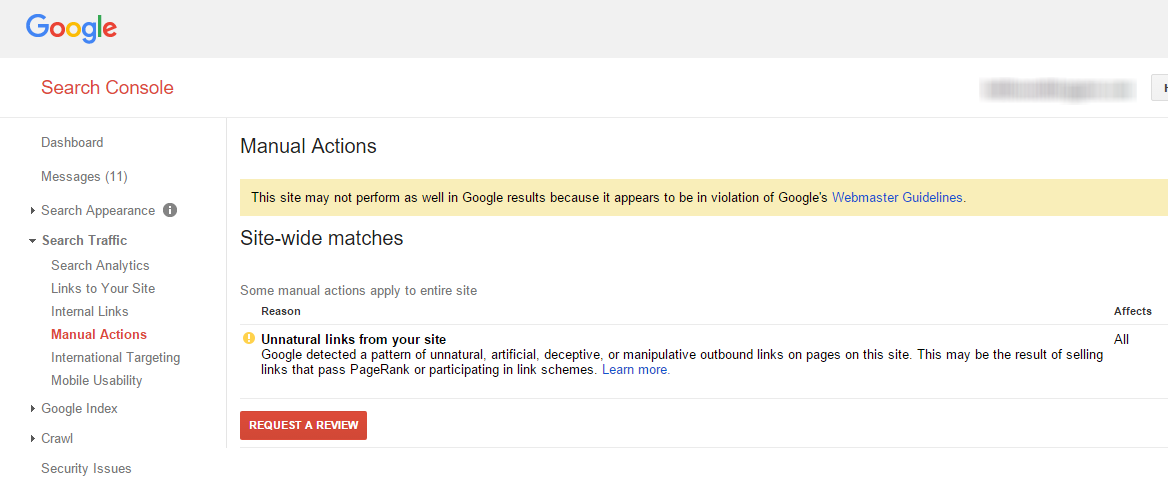Click the blurred site name selector
The image size is (1168, 491).
click(1059, 89)
